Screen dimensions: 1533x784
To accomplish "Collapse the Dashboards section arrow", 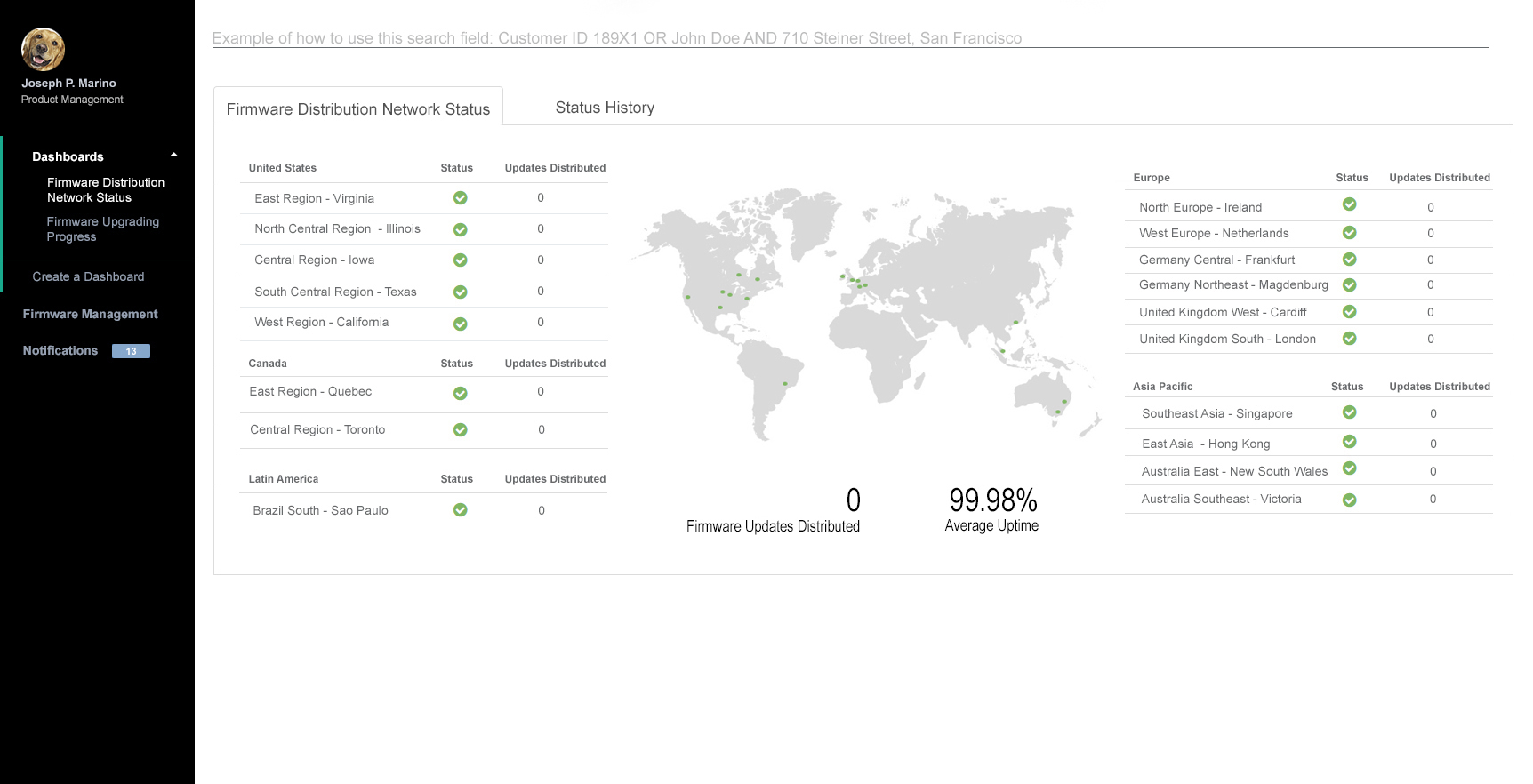I will [x=174, y=155].
